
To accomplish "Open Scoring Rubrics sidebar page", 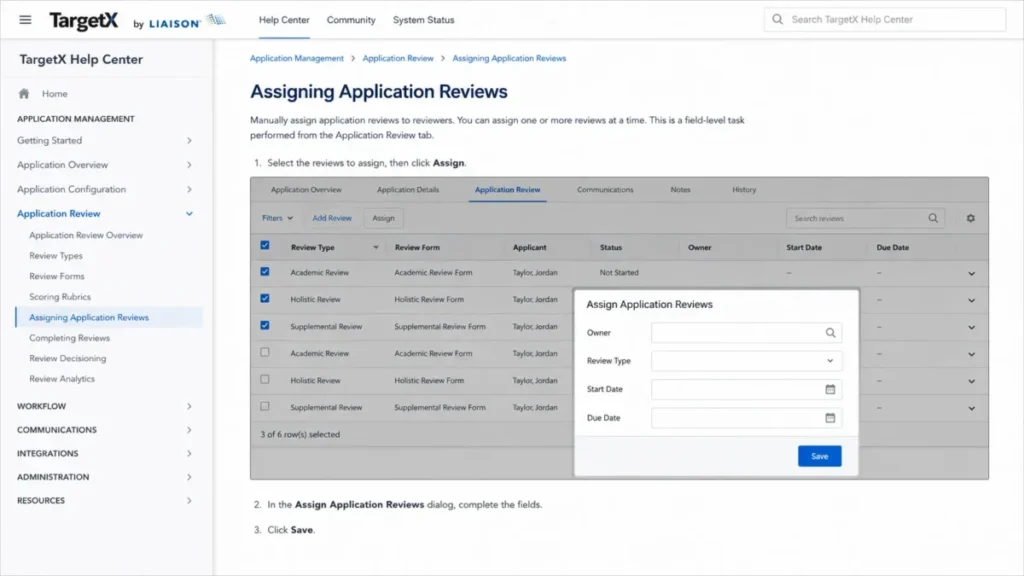I will point(59,296).
